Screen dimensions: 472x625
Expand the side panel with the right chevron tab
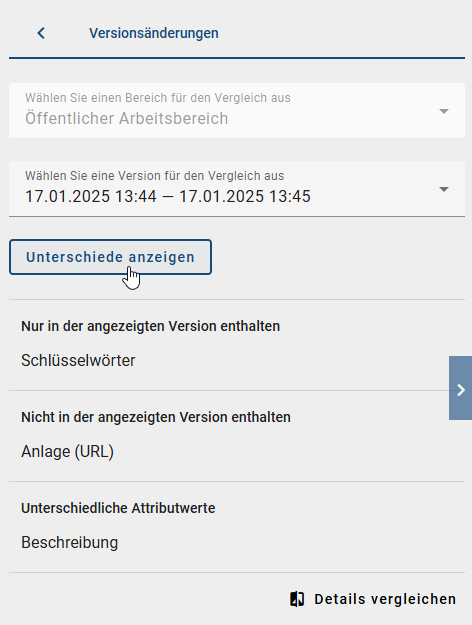click(x=460, y=388)
